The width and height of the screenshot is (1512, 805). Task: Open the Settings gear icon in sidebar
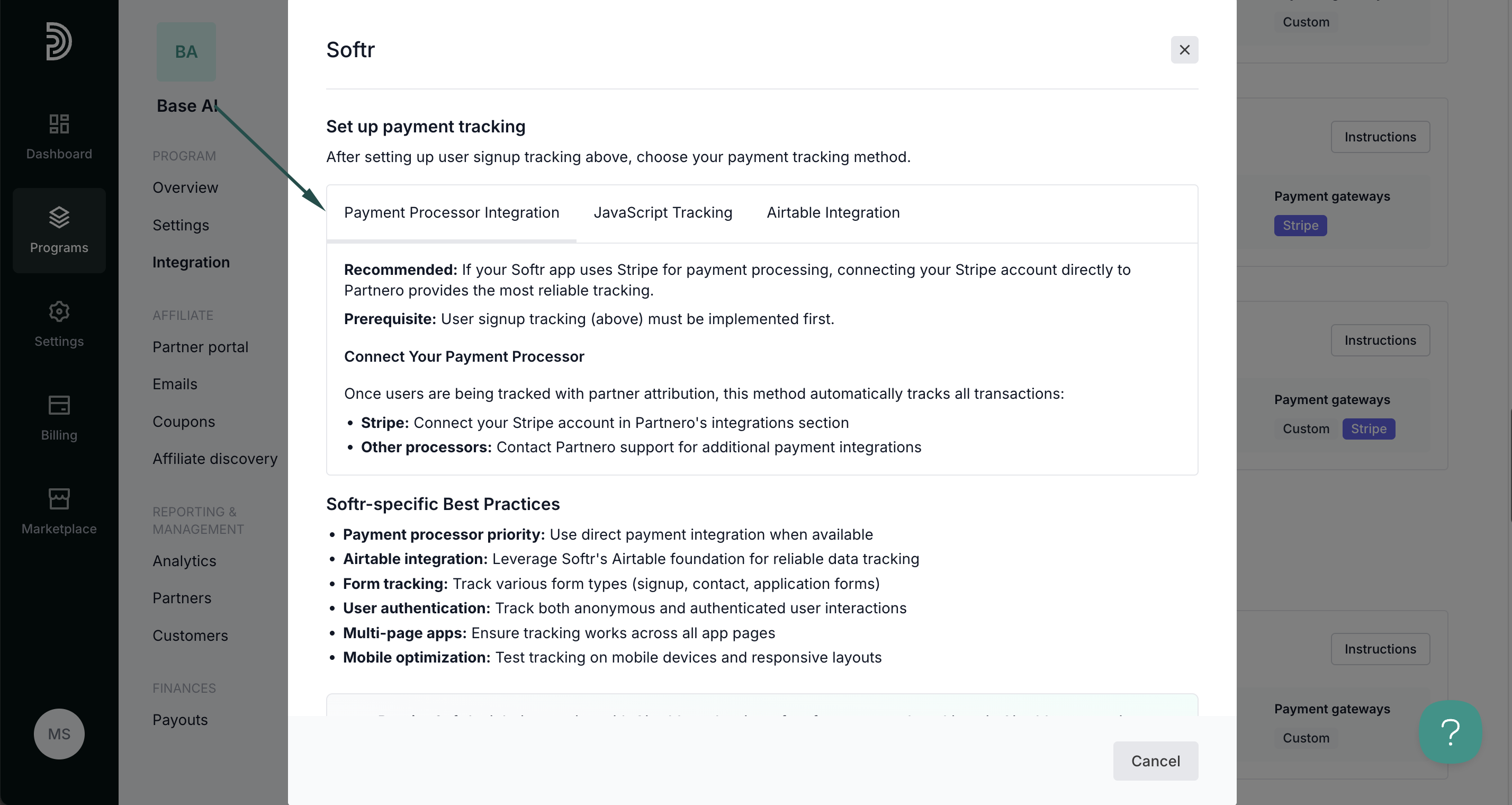pyautogui.click(x=59, y=311)
